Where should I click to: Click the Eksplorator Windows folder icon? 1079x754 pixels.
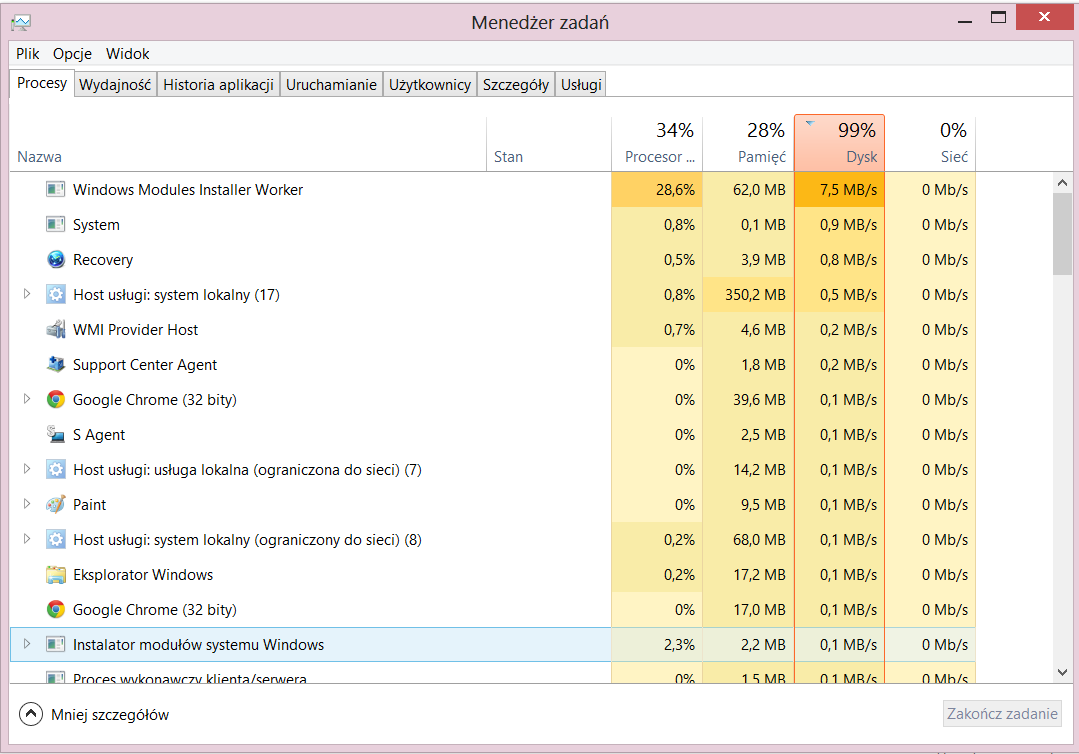56,575
